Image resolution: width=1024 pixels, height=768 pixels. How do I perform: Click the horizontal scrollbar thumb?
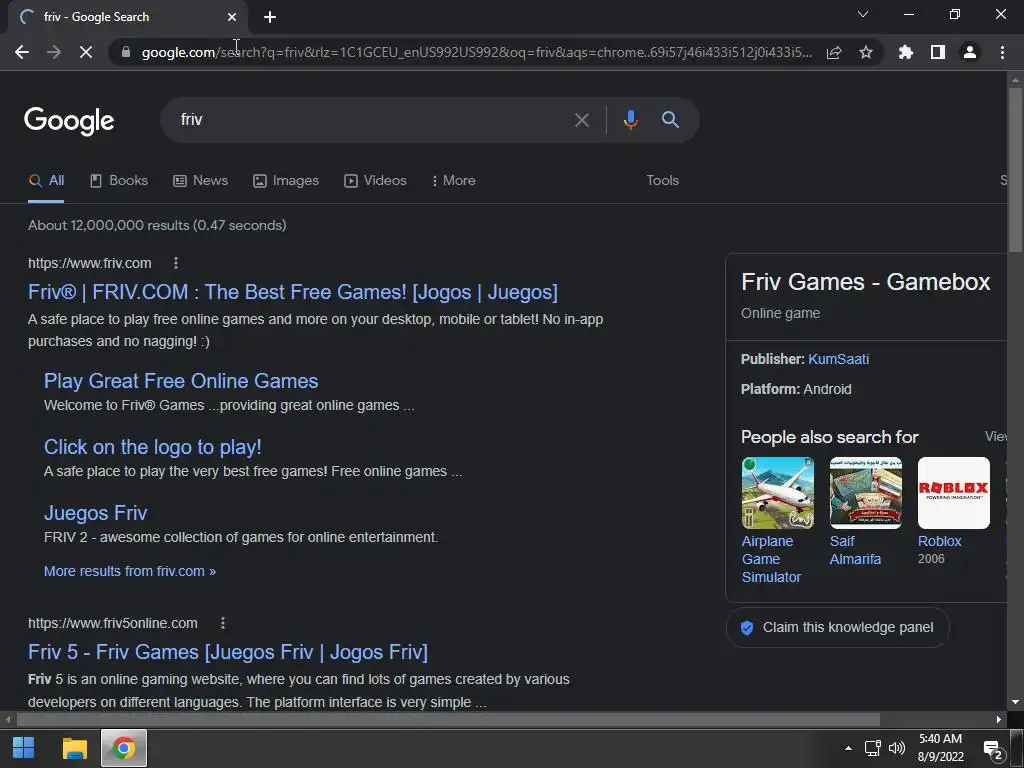tap(448, 720)
